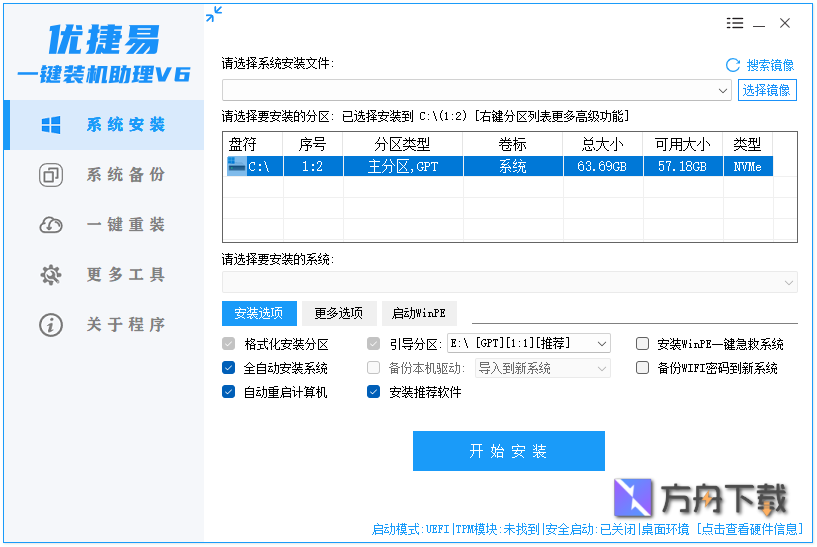Toggle 引导分区 checkbox
The image size is (817, 547).
tap(374, 344)
